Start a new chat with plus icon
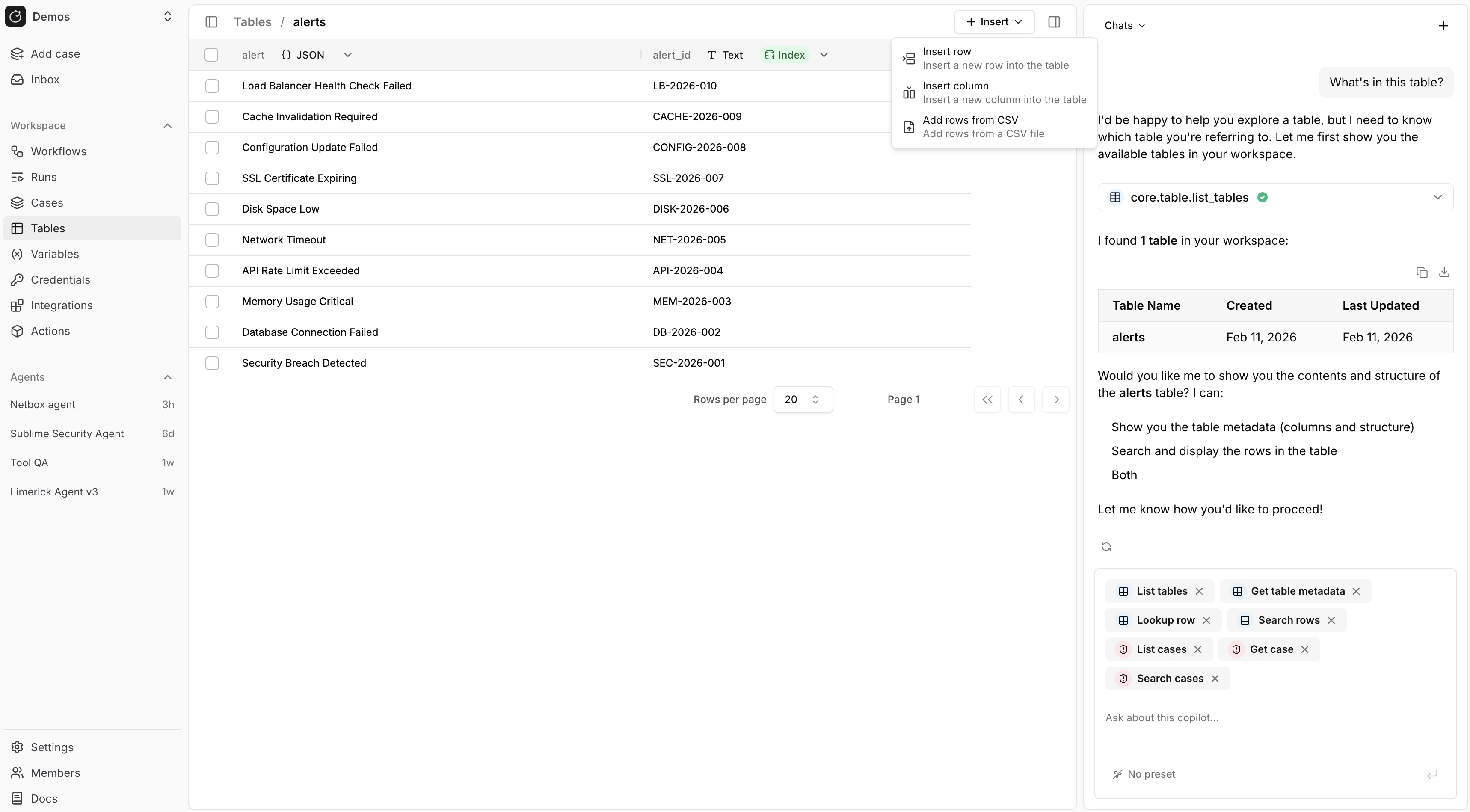The height and width of the screenshot is (812, 1470). 1443,26
